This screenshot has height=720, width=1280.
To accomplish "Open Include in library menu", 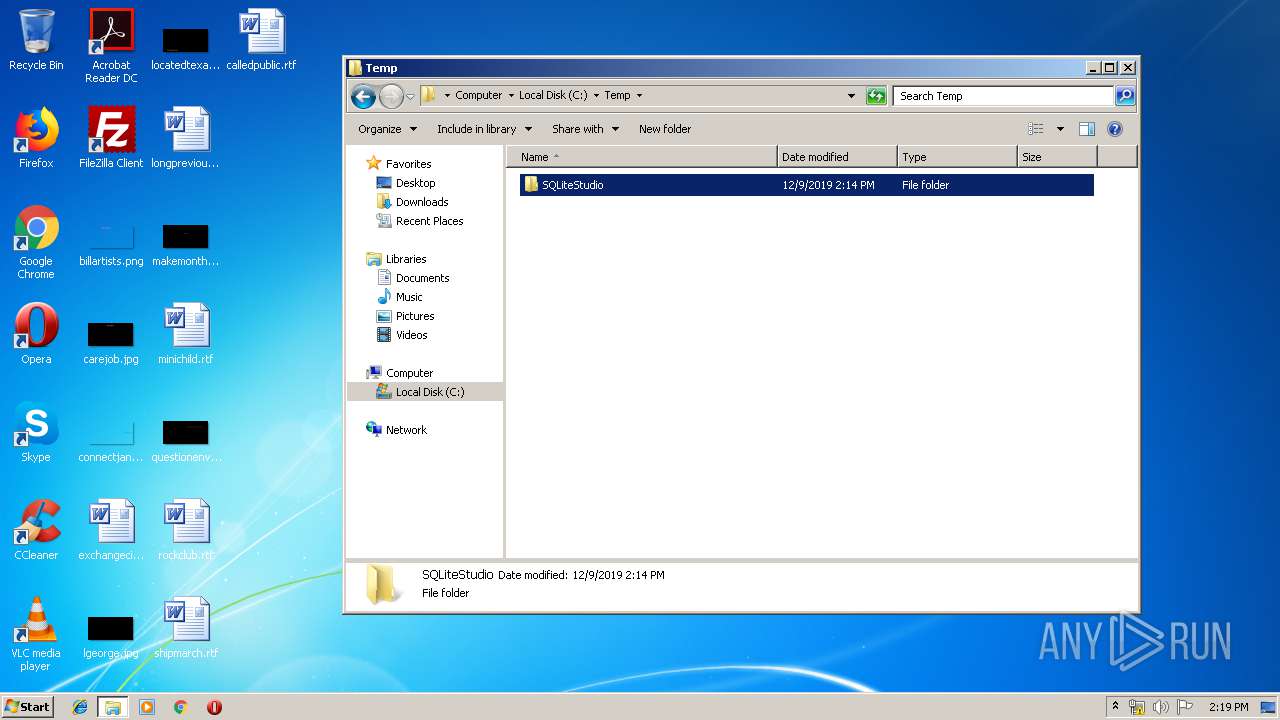I will click(484, 129).
